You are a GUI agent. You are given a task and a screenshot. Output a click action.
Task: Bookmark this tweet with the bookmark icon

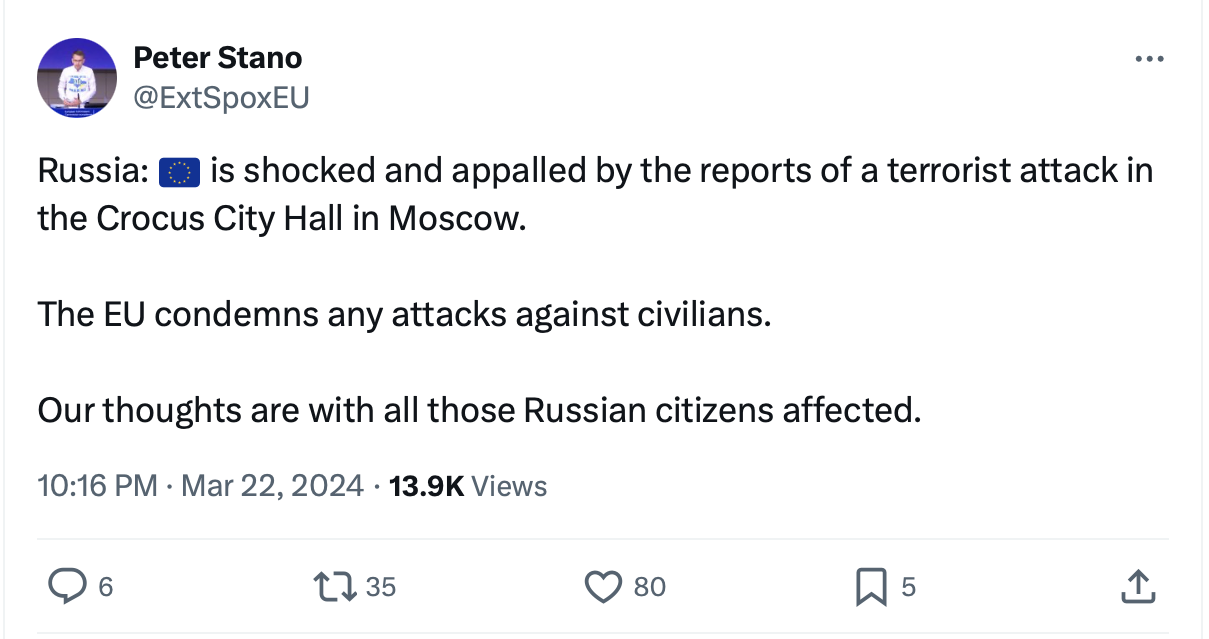coord(870,586)
